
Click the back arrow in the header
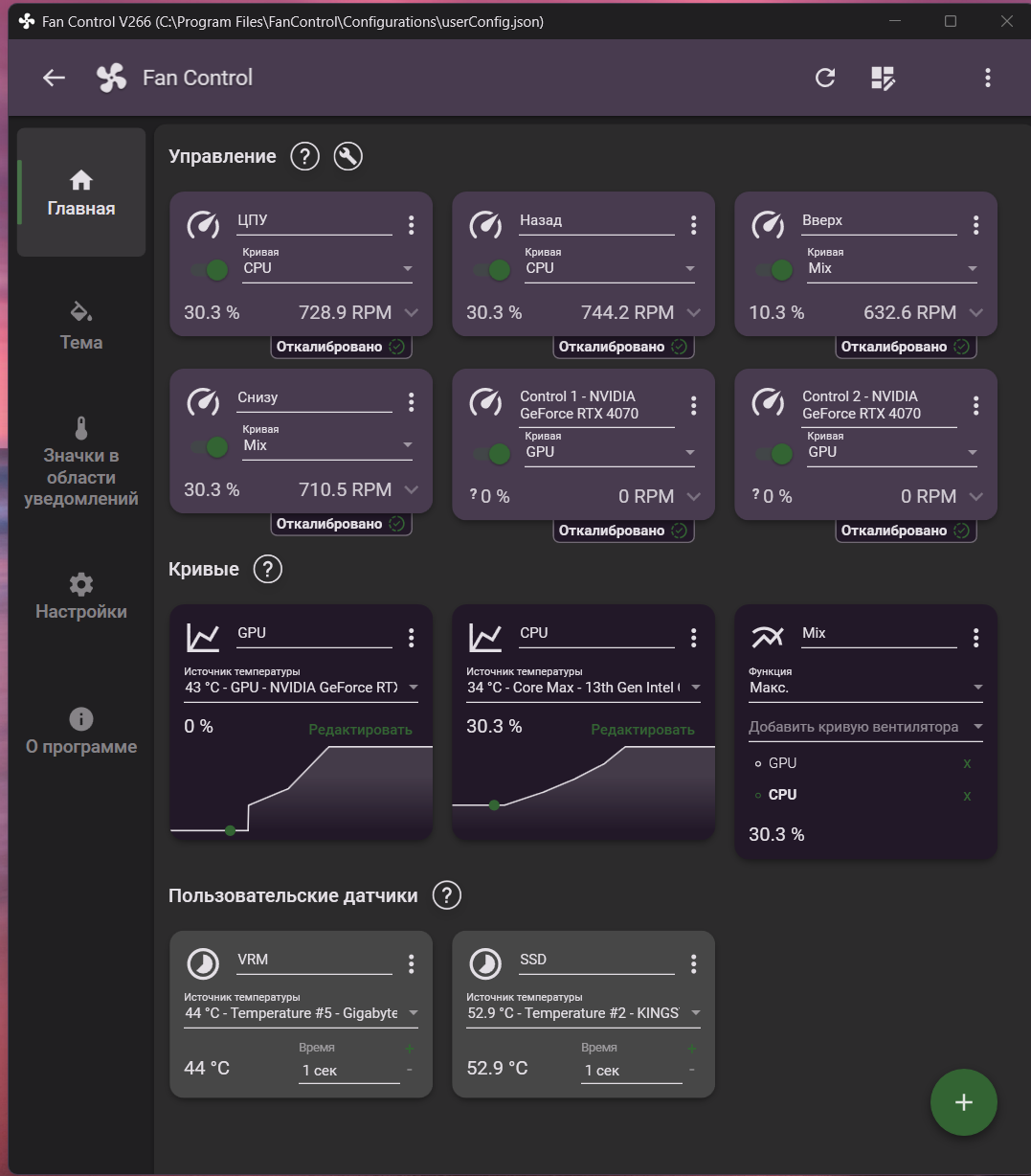(54, 79)
